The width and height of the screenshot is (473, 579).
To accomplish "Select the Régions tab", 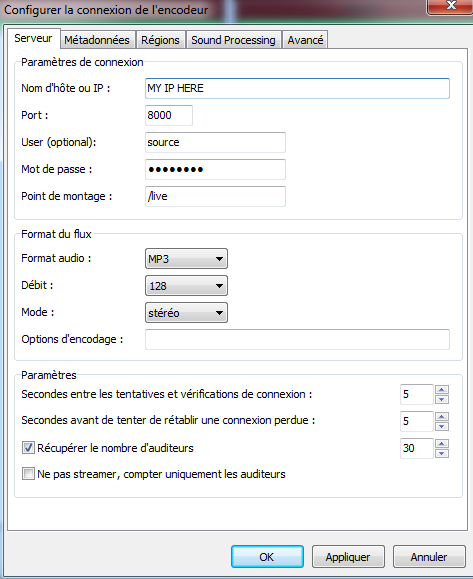I will click(160, 40).
